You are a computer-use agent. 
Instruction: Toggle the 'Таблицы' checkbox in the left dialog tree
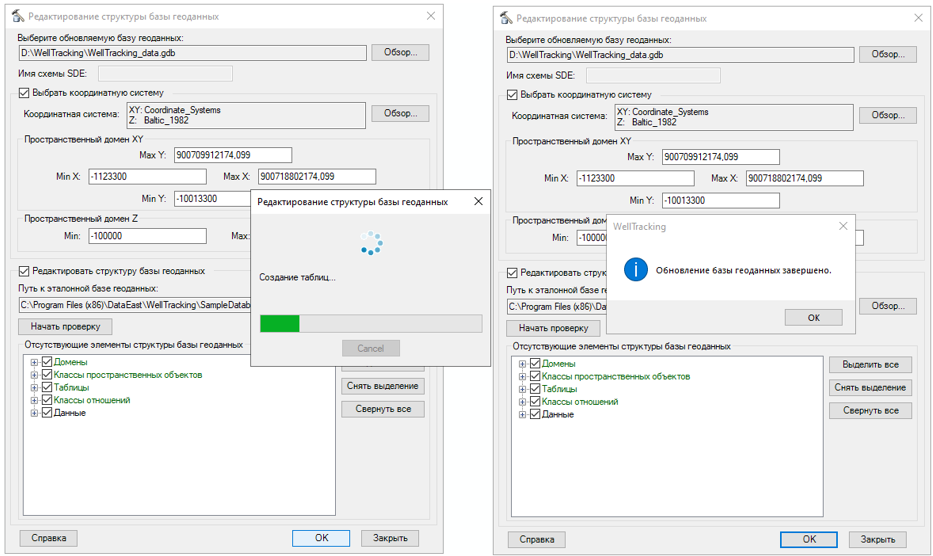(x=46, y=388)
